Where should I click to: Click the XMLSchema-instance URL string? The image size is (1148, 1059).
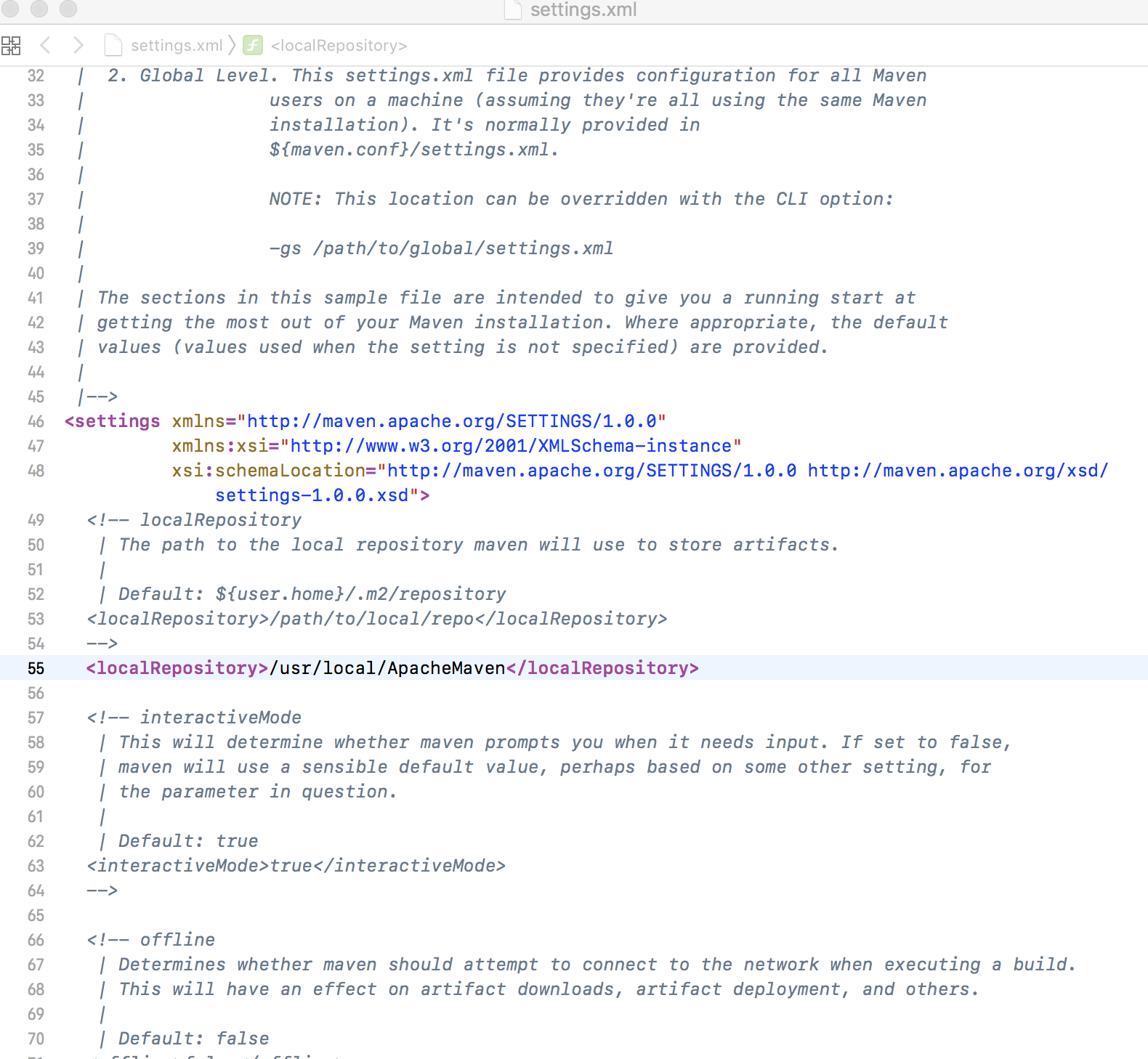[511, 446]
